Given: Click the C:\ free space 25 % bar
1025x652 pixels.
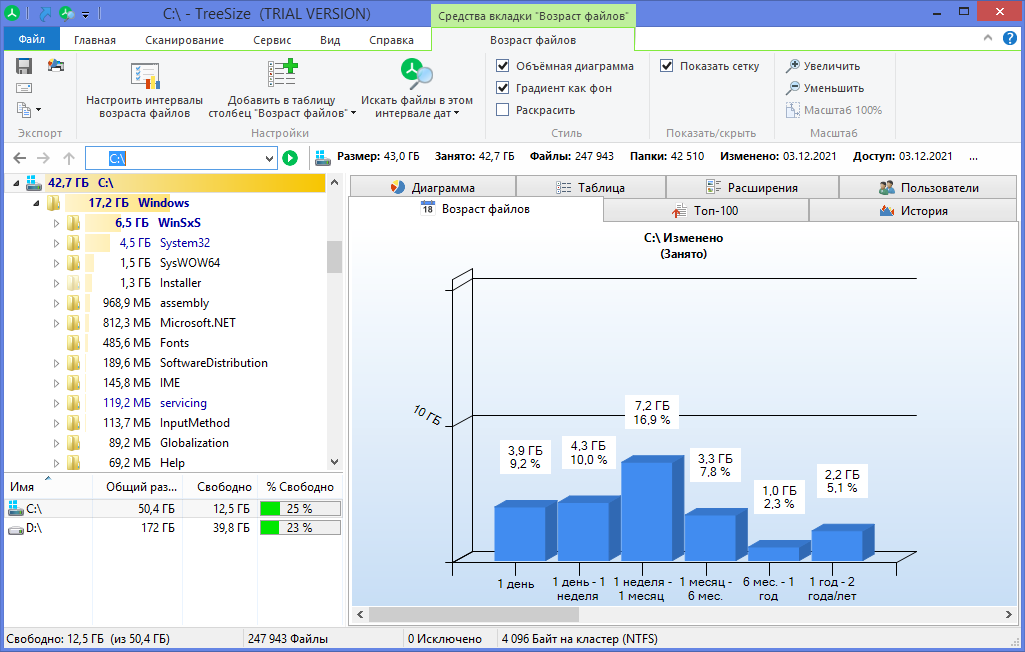Looking at the screenshot, I should tap(300, 509).
